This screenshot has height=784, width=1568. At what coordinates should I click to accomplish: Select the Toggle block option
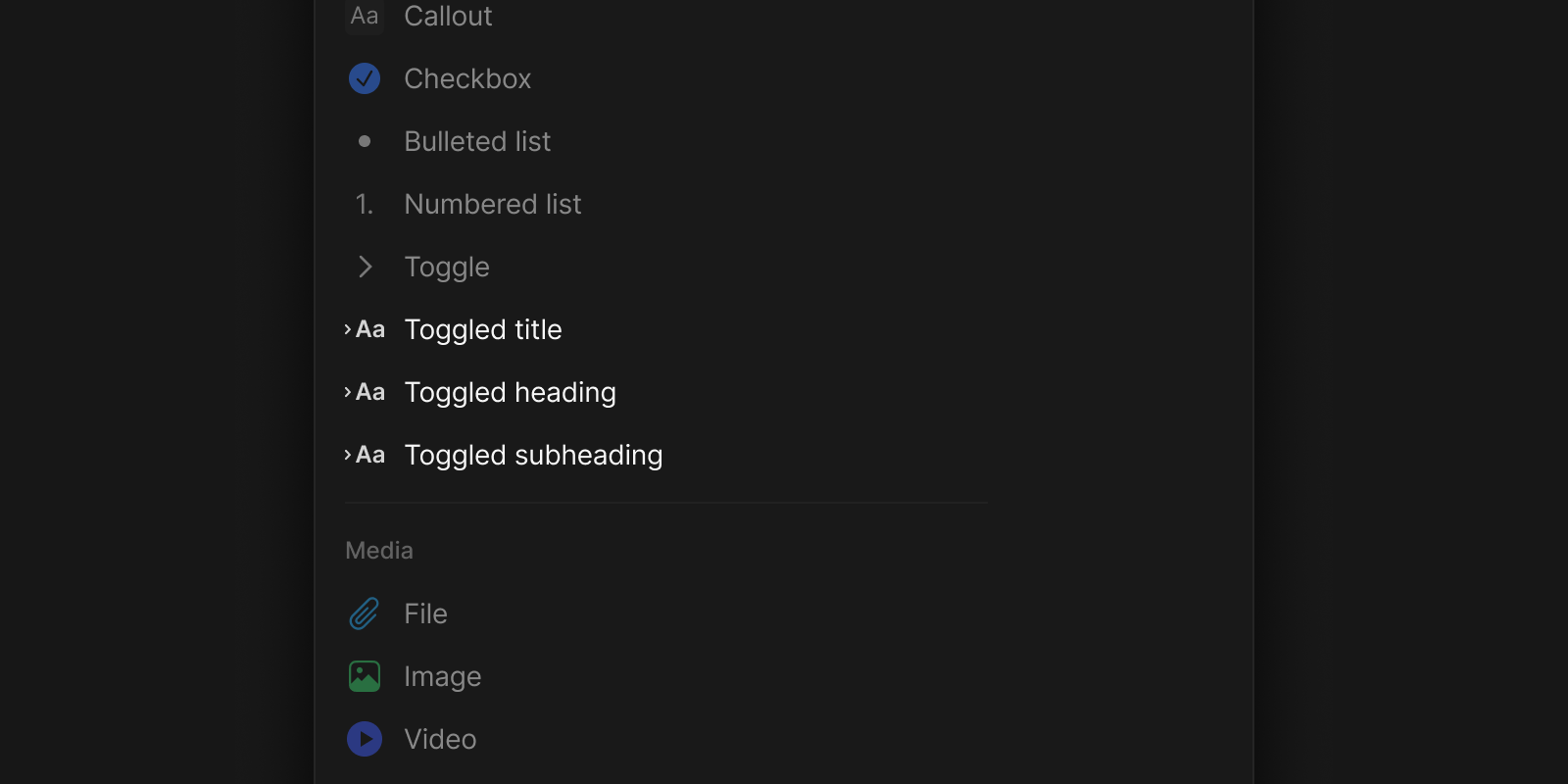447,267
